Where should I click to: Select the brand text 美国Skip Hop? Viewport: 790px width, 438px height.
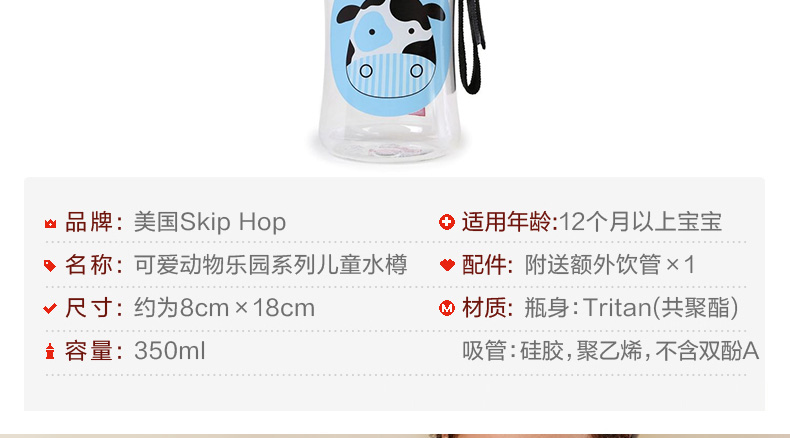210,222
